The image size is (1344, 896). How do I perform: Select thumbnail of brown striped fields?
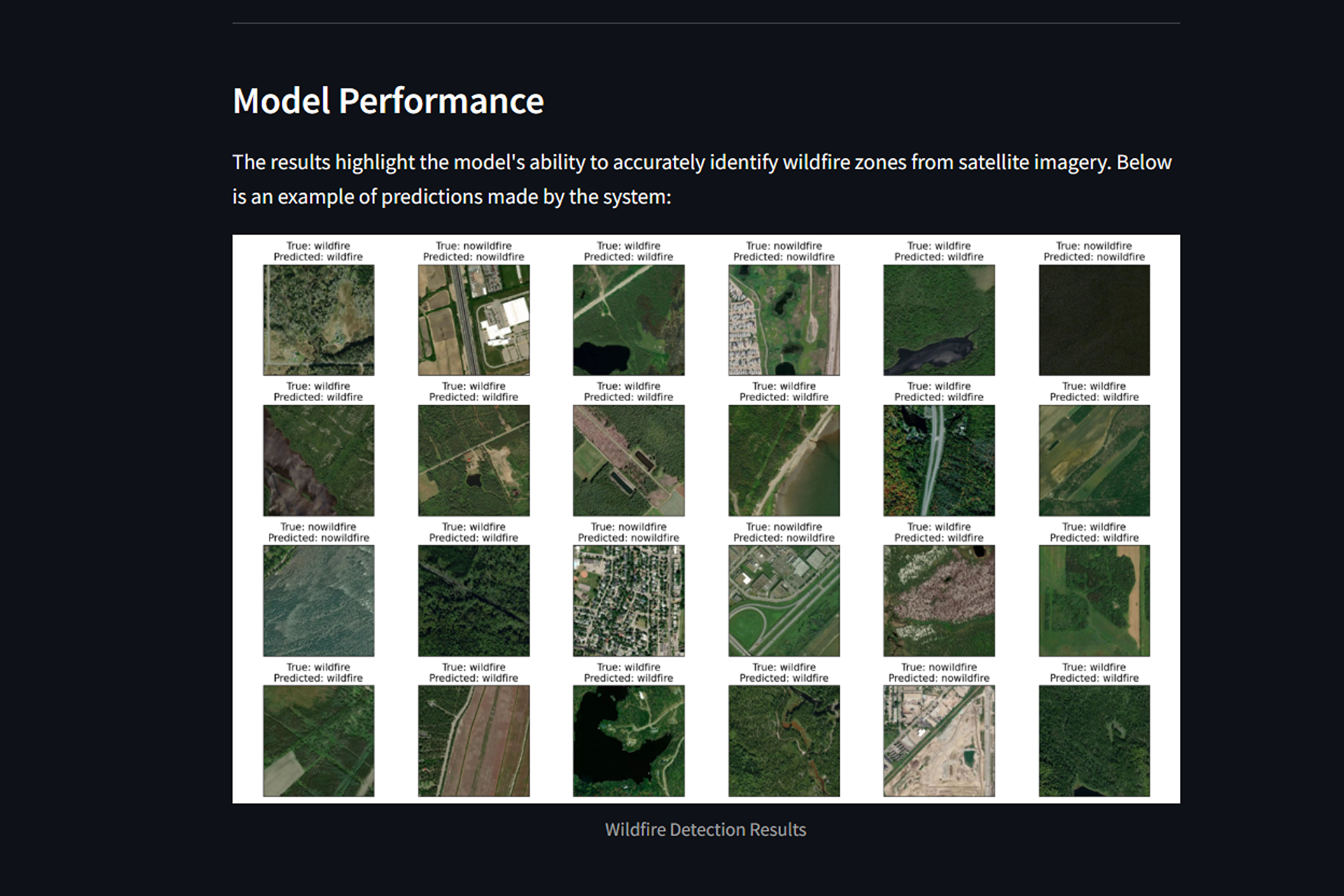473,741
